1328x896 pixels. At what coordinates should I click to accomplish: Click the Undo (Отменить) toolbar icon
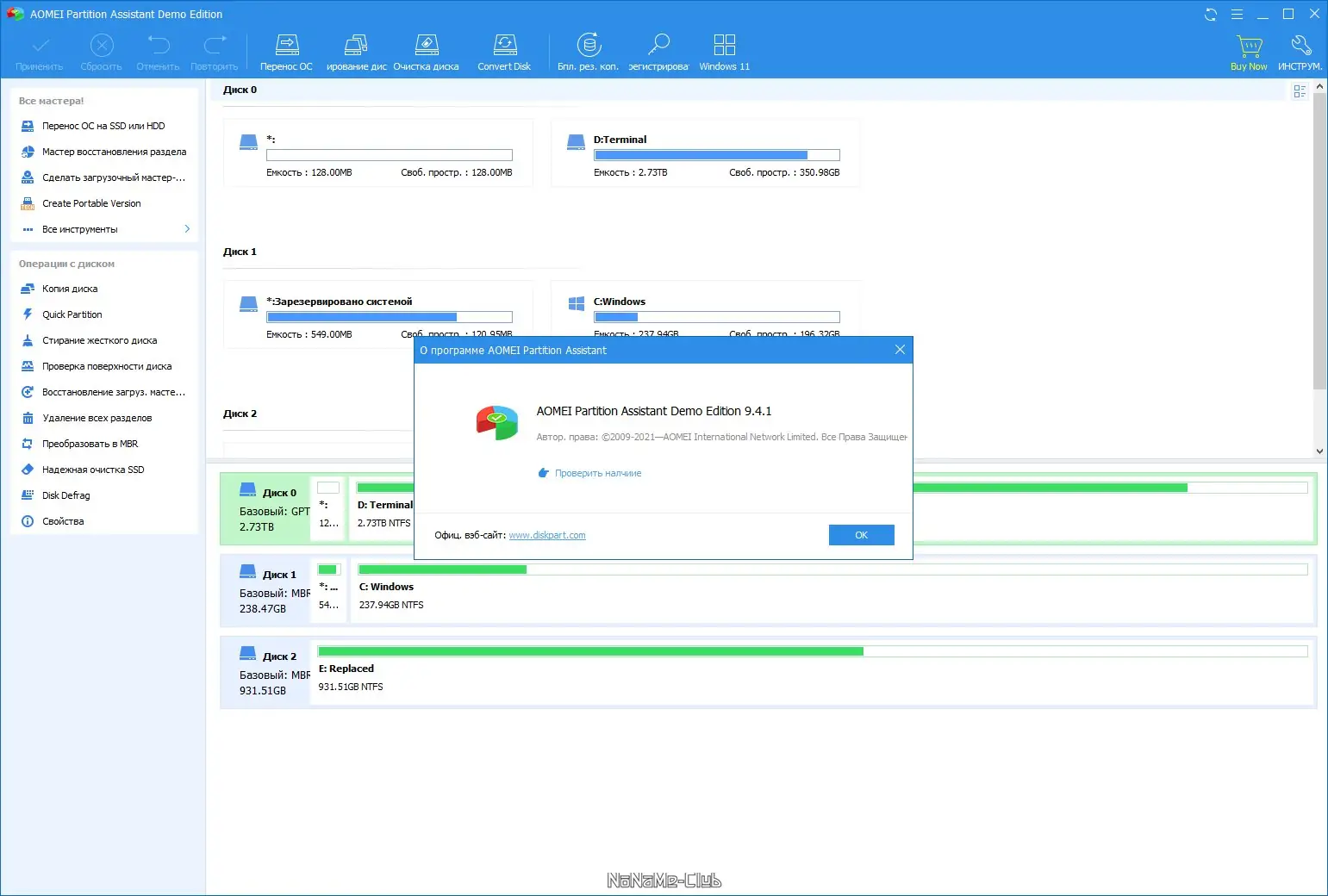158,53
